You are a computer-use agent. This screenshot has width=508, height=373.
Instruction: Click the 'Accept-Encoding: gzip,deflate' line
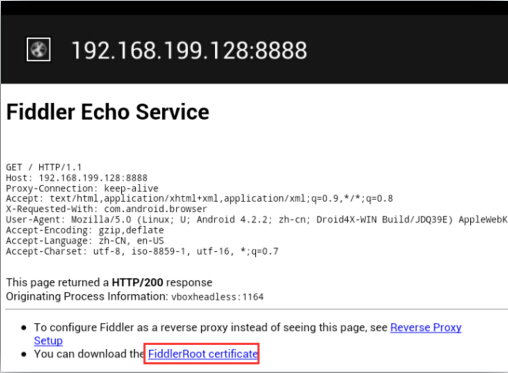[85, 230]
